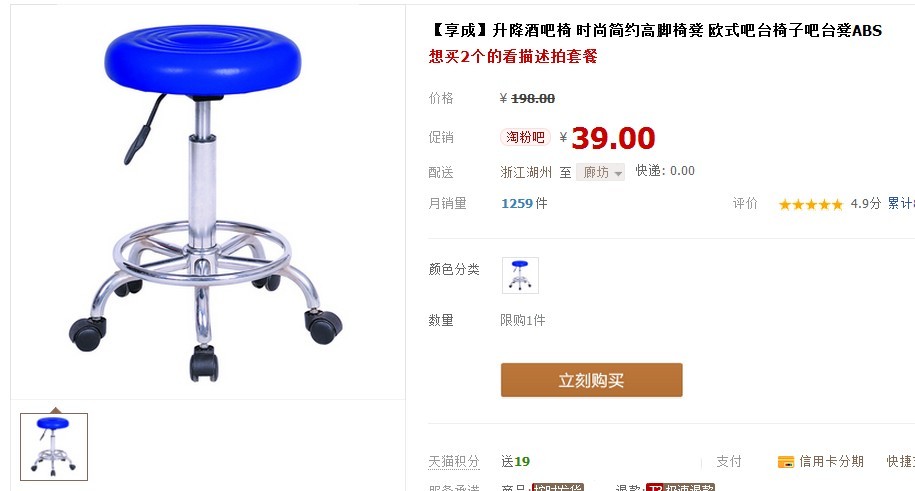Click the large blue bar stool image
915x491 pixels.
pyautogui.click(x=205, y=203)
